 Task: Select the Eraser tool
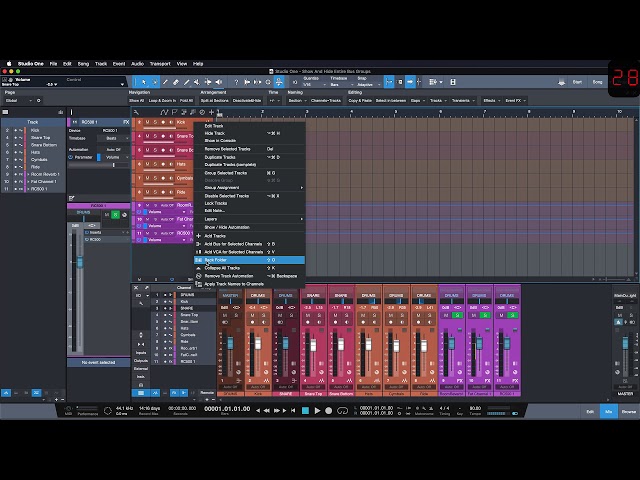(176, 82)
